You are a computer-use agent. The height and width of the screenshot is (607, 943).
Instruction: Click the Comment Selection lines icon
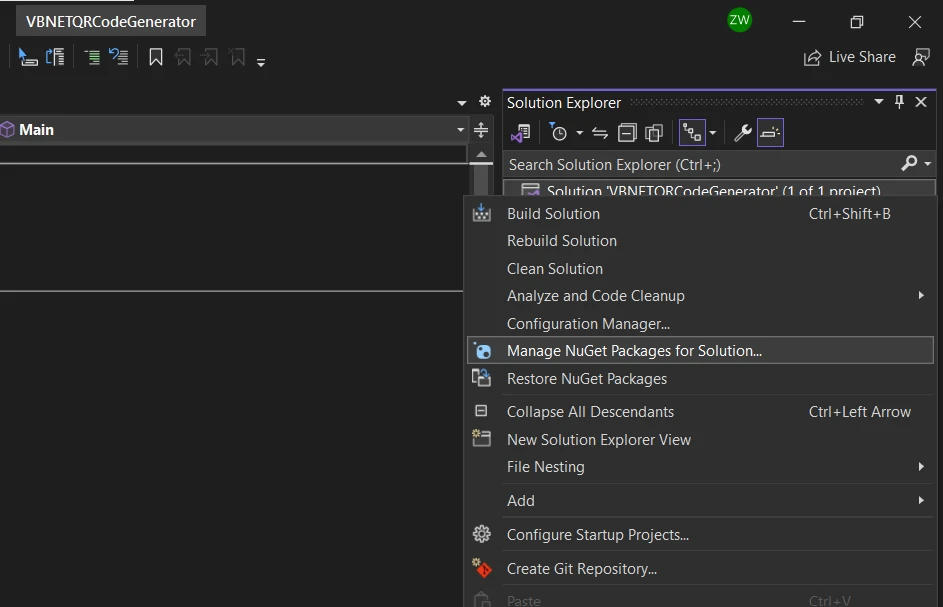(x=92, y=58)
